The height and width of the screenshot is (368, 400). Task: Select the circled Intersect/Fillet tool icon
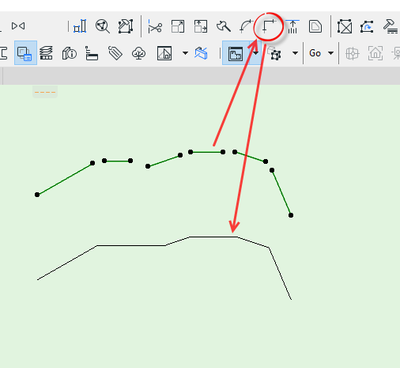(x=269, y=26)
